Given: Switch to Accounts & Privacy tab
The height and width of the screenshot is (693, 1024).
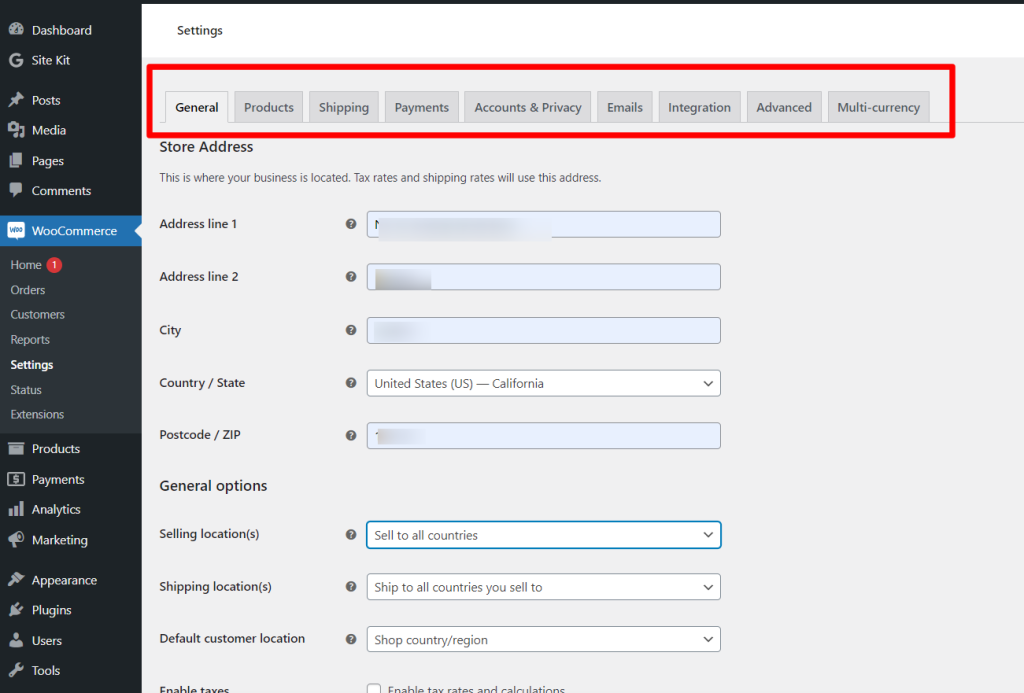Looking at the screenshot, I should click(x=527, y=107).
